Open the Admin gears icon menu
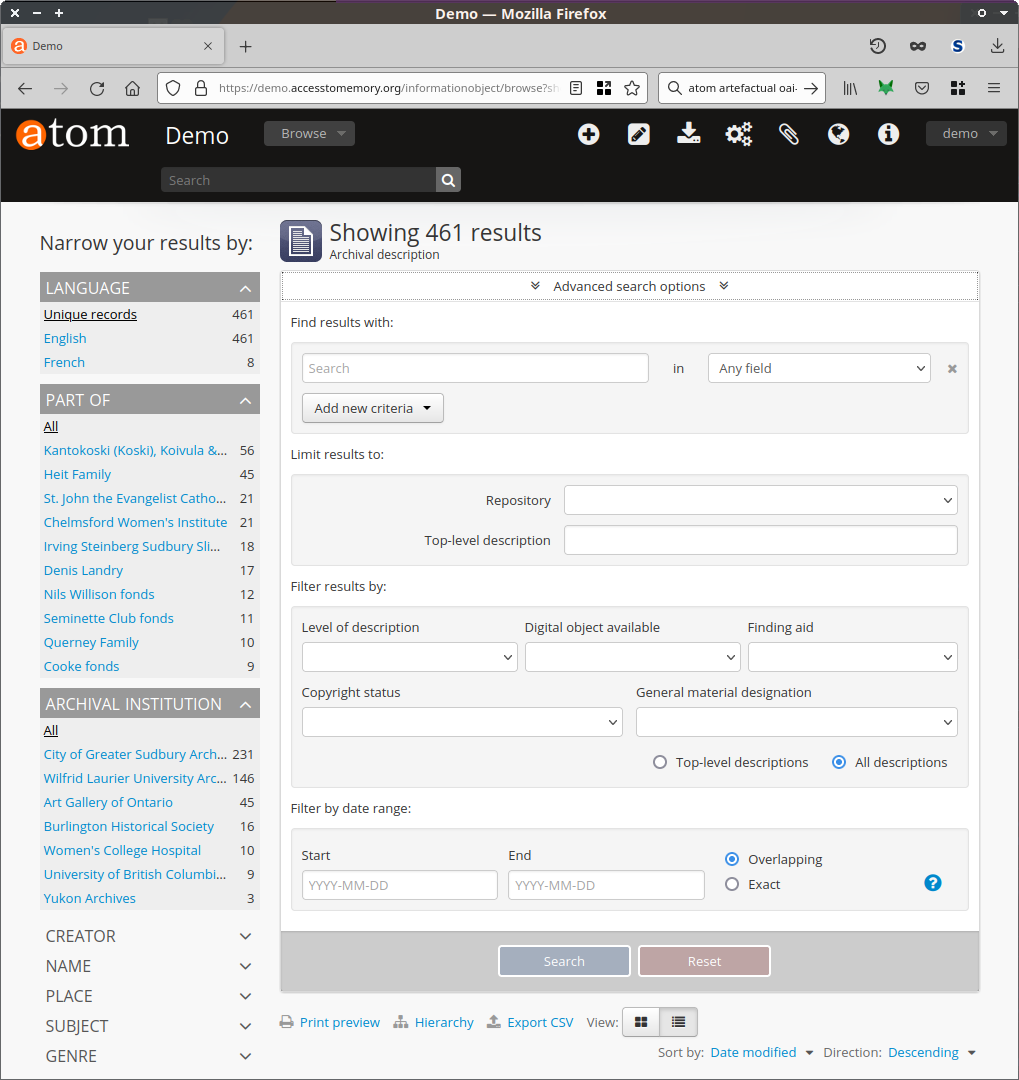Image resolution: width=1019 pixels, height=1080 pixels. pyautogui.click(x=739, y=135)
